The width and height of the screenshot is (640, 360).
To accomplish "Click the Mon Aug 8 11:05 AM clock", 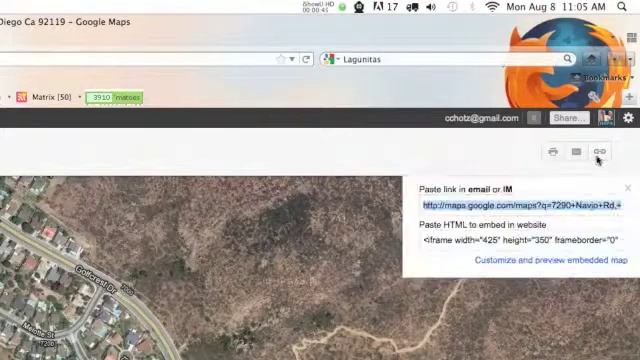I will pos(556,7).
